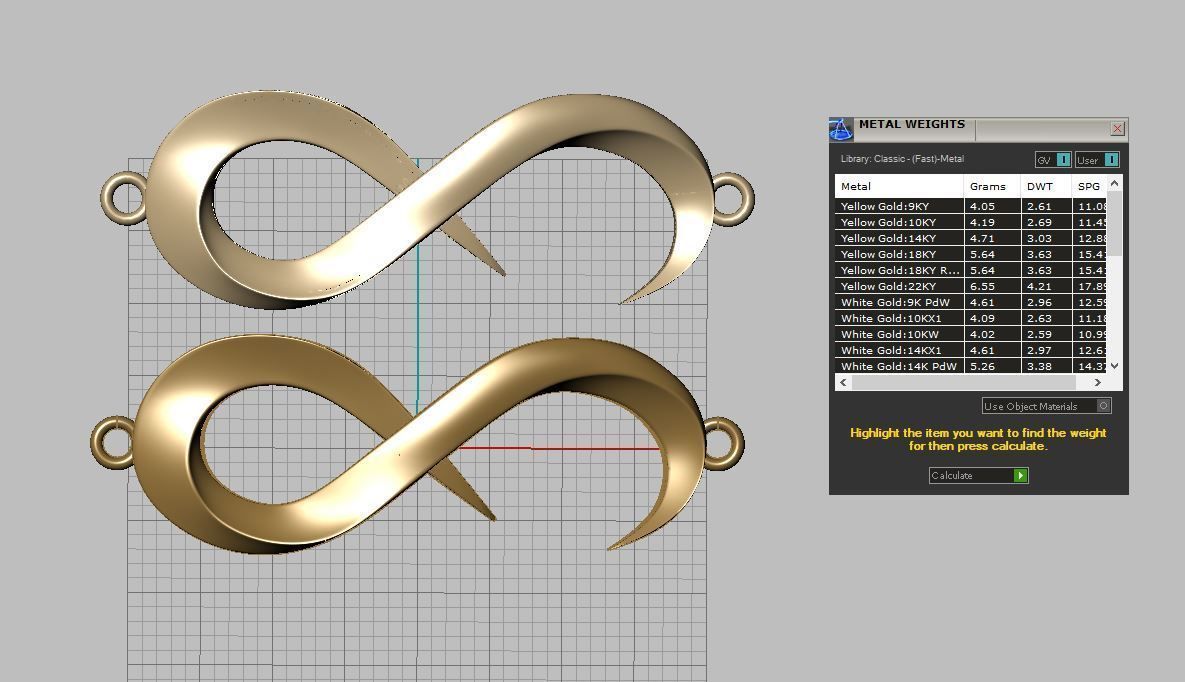The width and height of the screenshot is (1185, 682).
Task: Toggle the GV option
Action: coord(1052,159)
